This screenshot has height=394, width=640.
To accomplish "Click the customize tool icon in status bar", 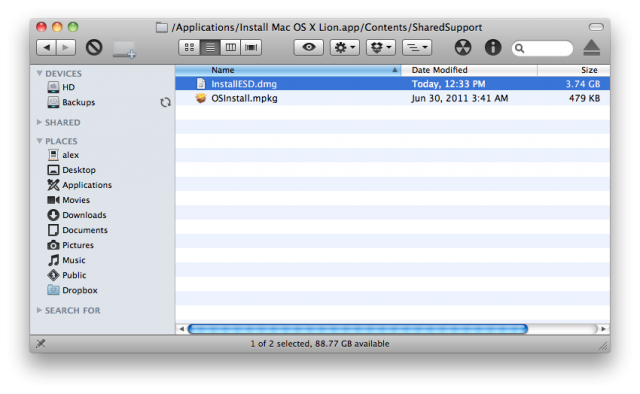I will tap(40, 343).
